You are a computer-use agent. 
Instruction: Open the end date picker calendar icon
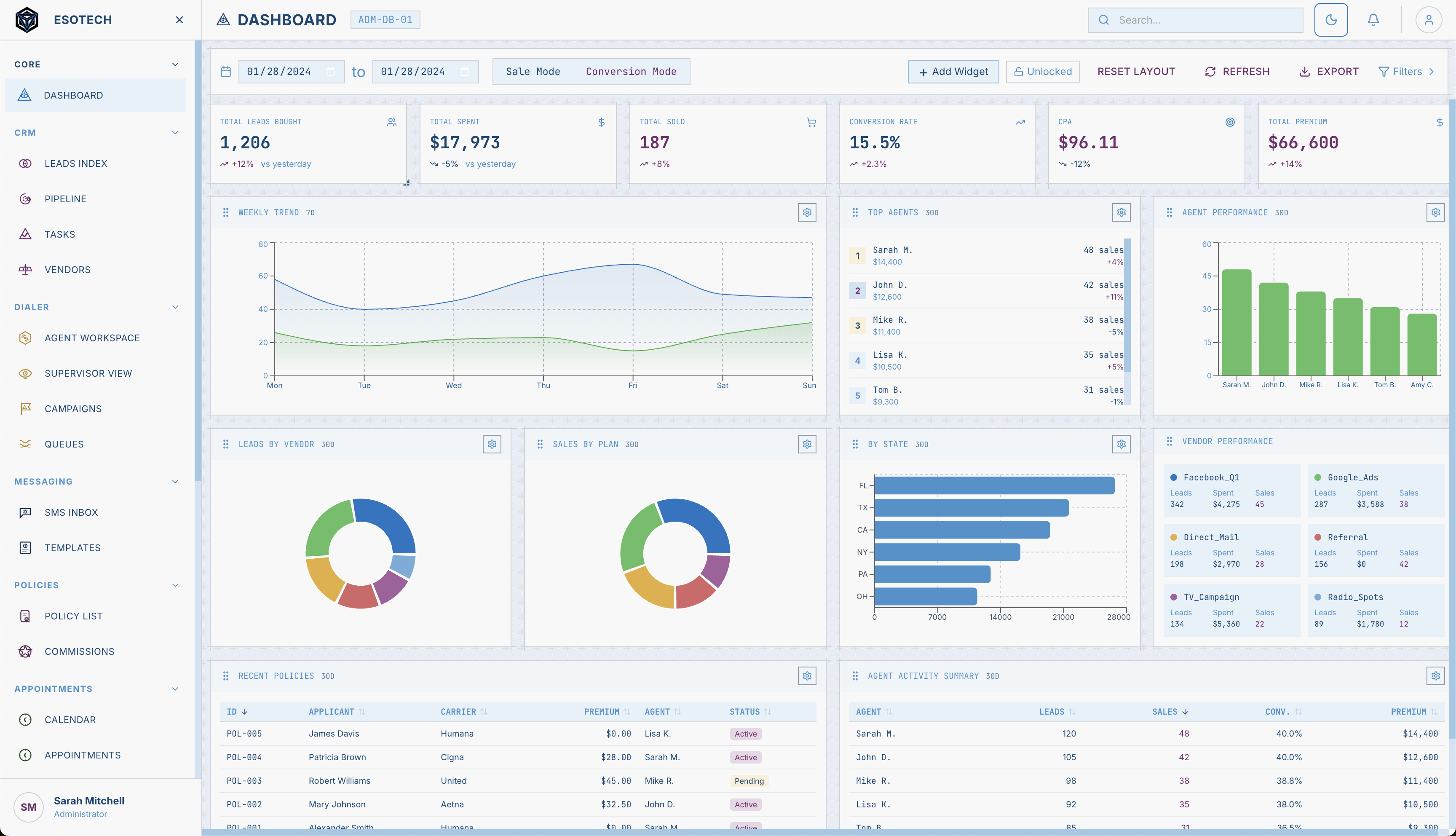click(465, 72)
